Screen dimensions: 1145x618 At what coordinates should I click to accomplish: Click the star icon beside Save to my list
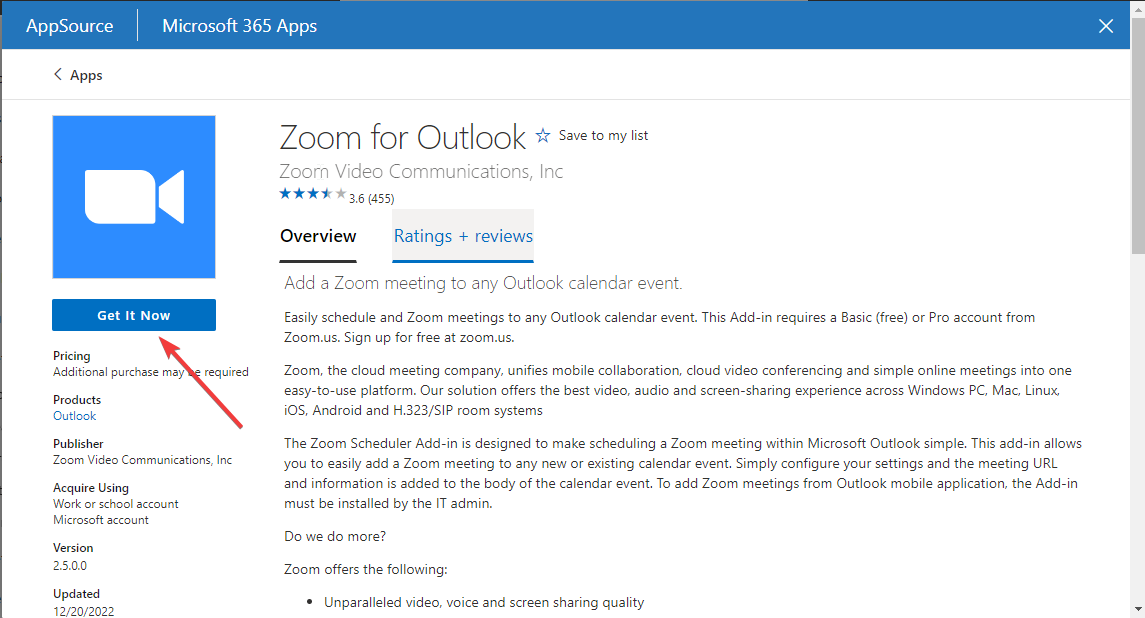coord(543,135)
